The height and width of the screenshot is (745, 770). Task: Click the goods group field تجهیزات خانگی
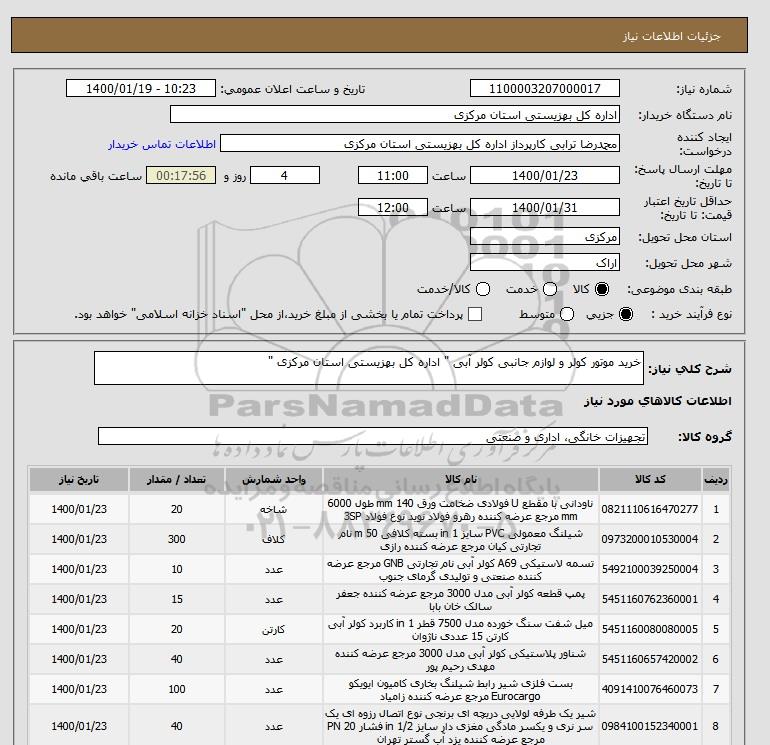(x=373, y=436)
